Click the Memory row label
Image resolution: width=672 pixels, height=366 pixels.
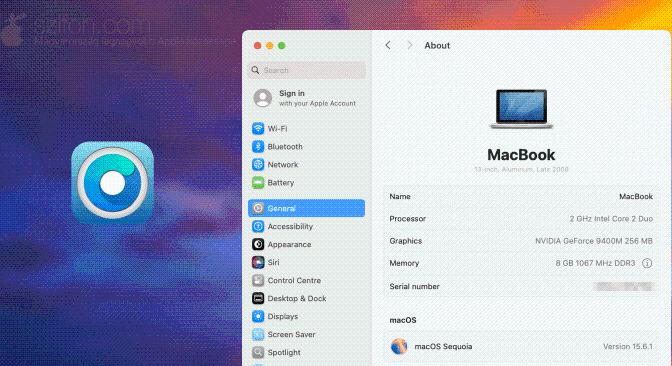(404, 263)
